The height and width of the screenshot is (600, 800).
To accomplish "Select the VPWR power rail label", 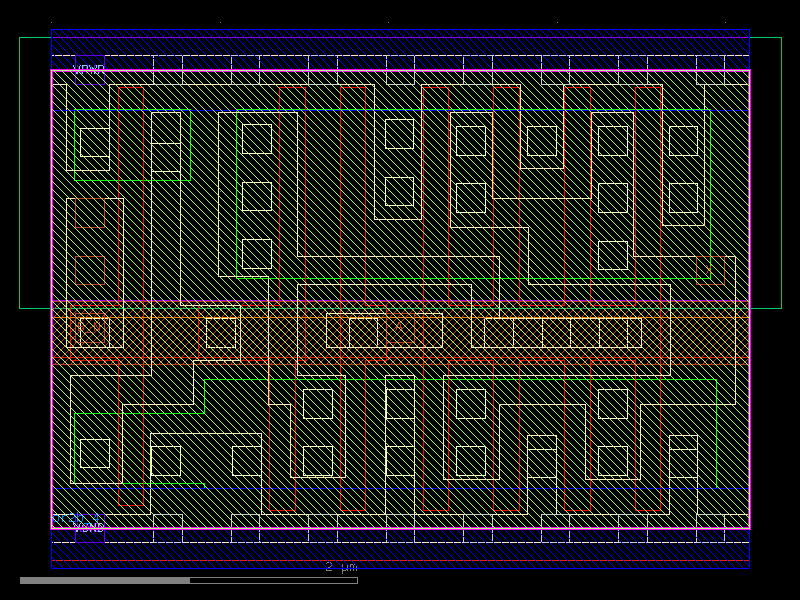I will [90, 68].
